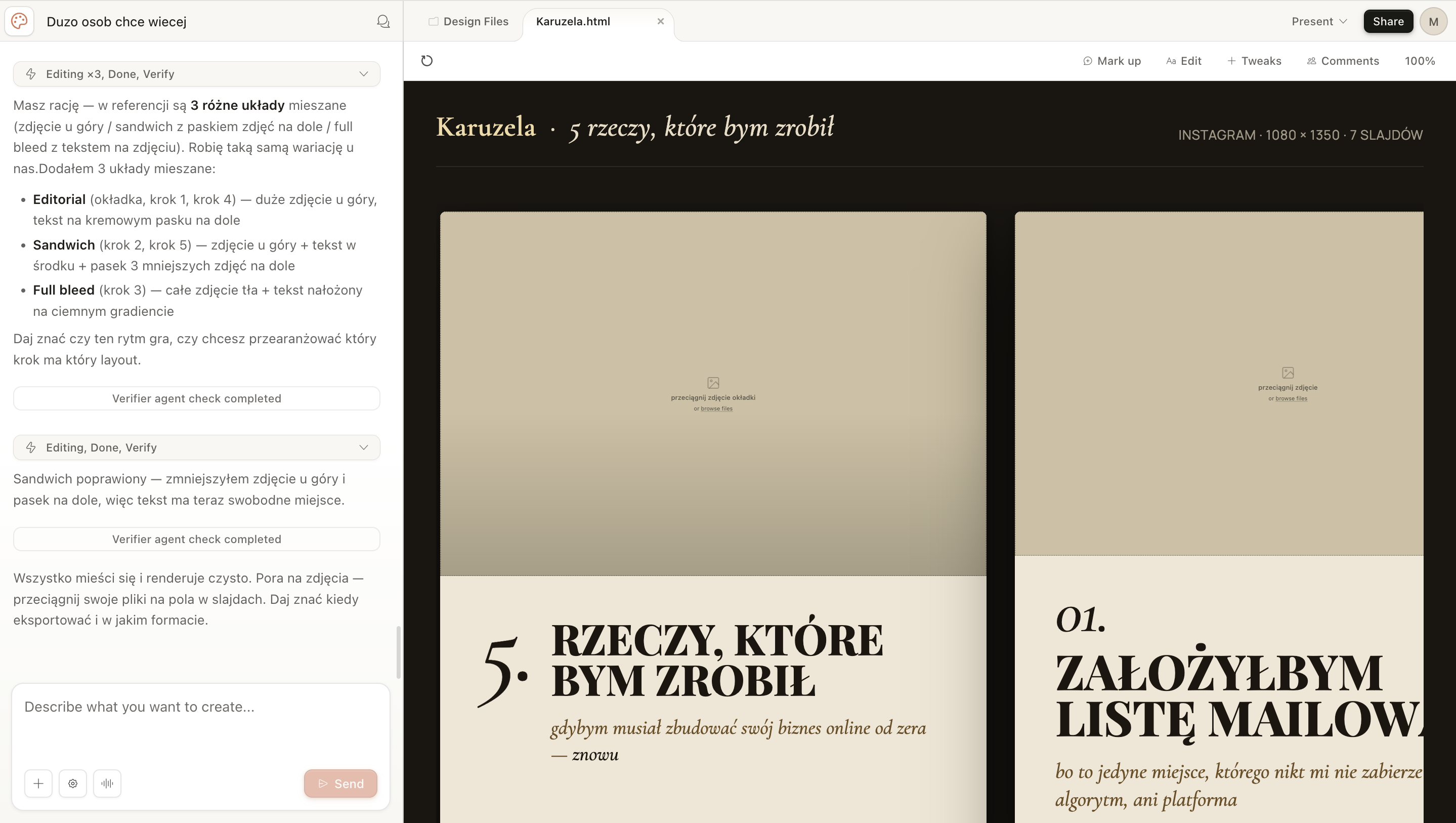Open the chat history bubble icon
This screenshot has width=1456, height=823.
tap(383, 21)
